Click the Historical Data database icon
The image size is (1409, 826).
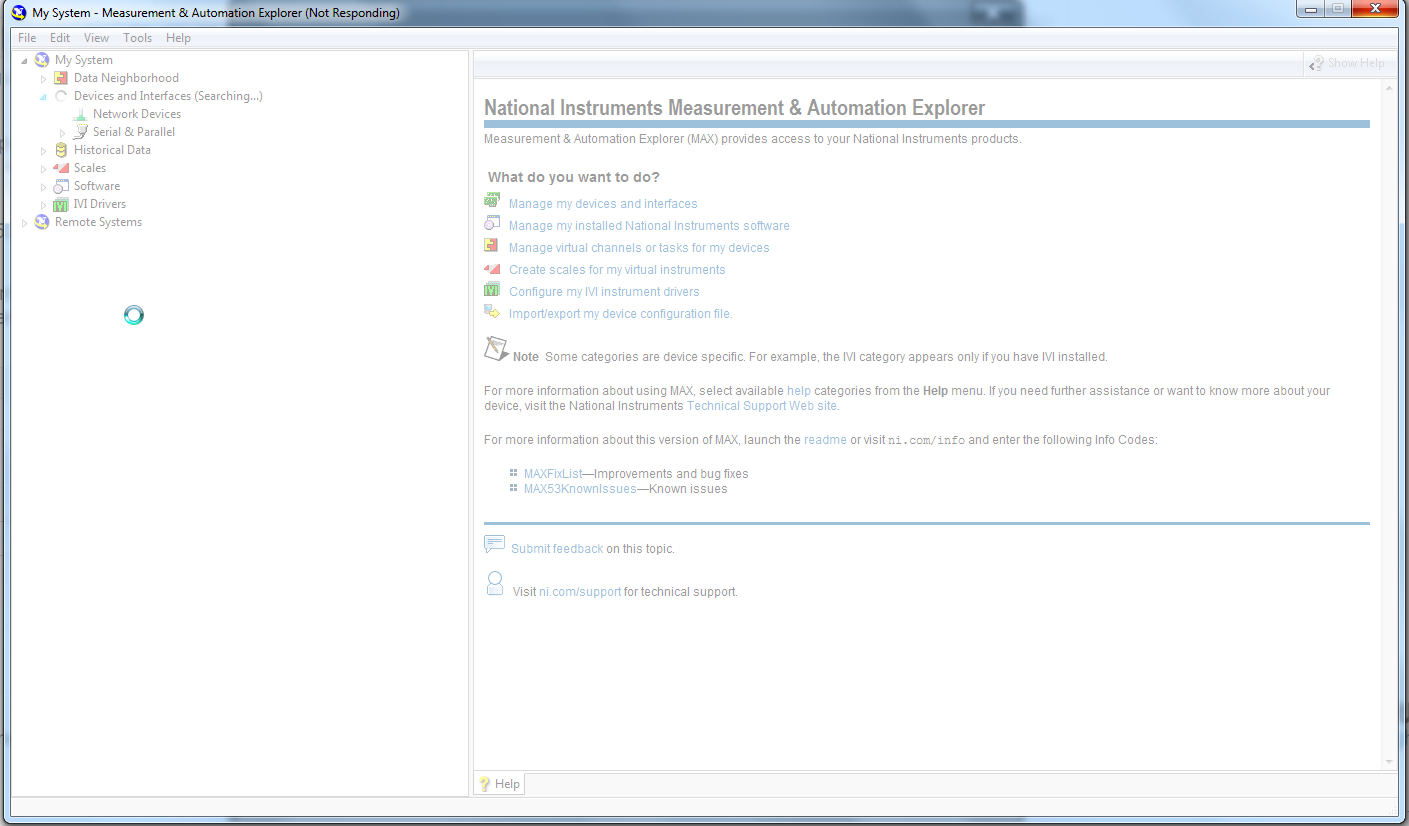pos(61,150)
